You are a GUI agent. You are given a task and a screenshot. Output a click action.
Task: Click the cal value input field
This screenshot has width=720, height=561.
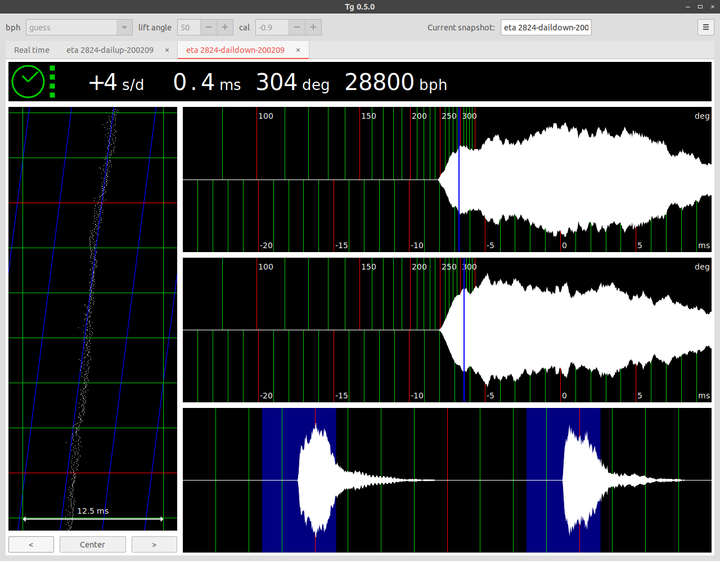tap(272, 28)
